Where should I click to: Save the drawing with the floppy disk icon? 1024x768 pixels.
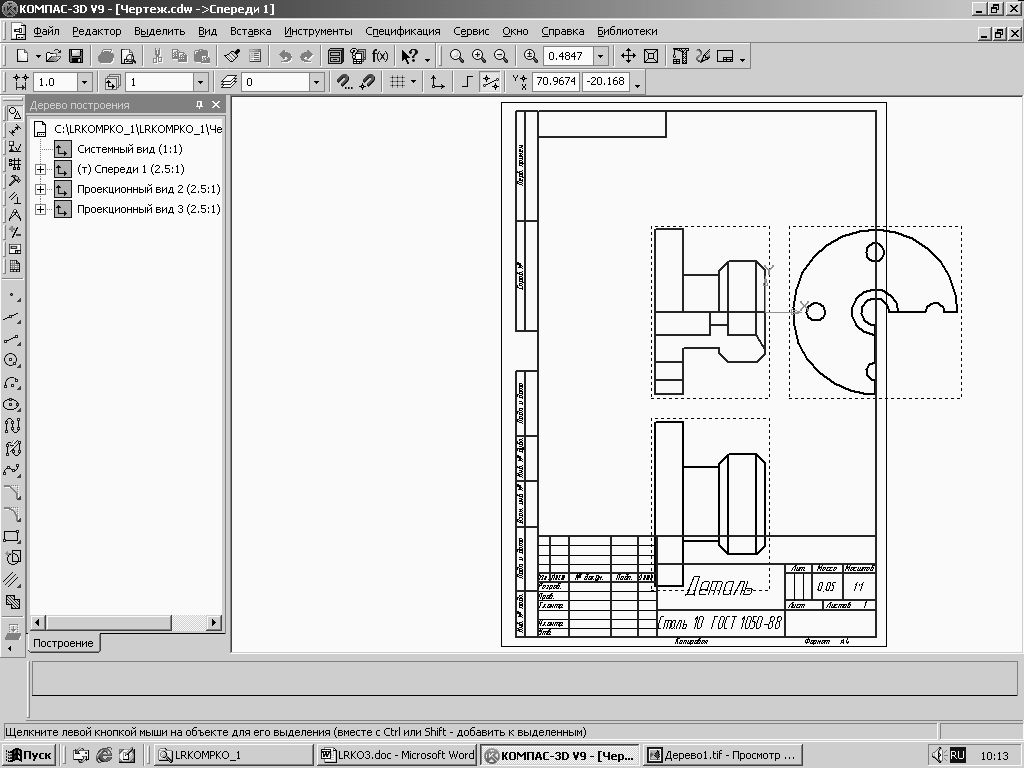pos(76,56)
